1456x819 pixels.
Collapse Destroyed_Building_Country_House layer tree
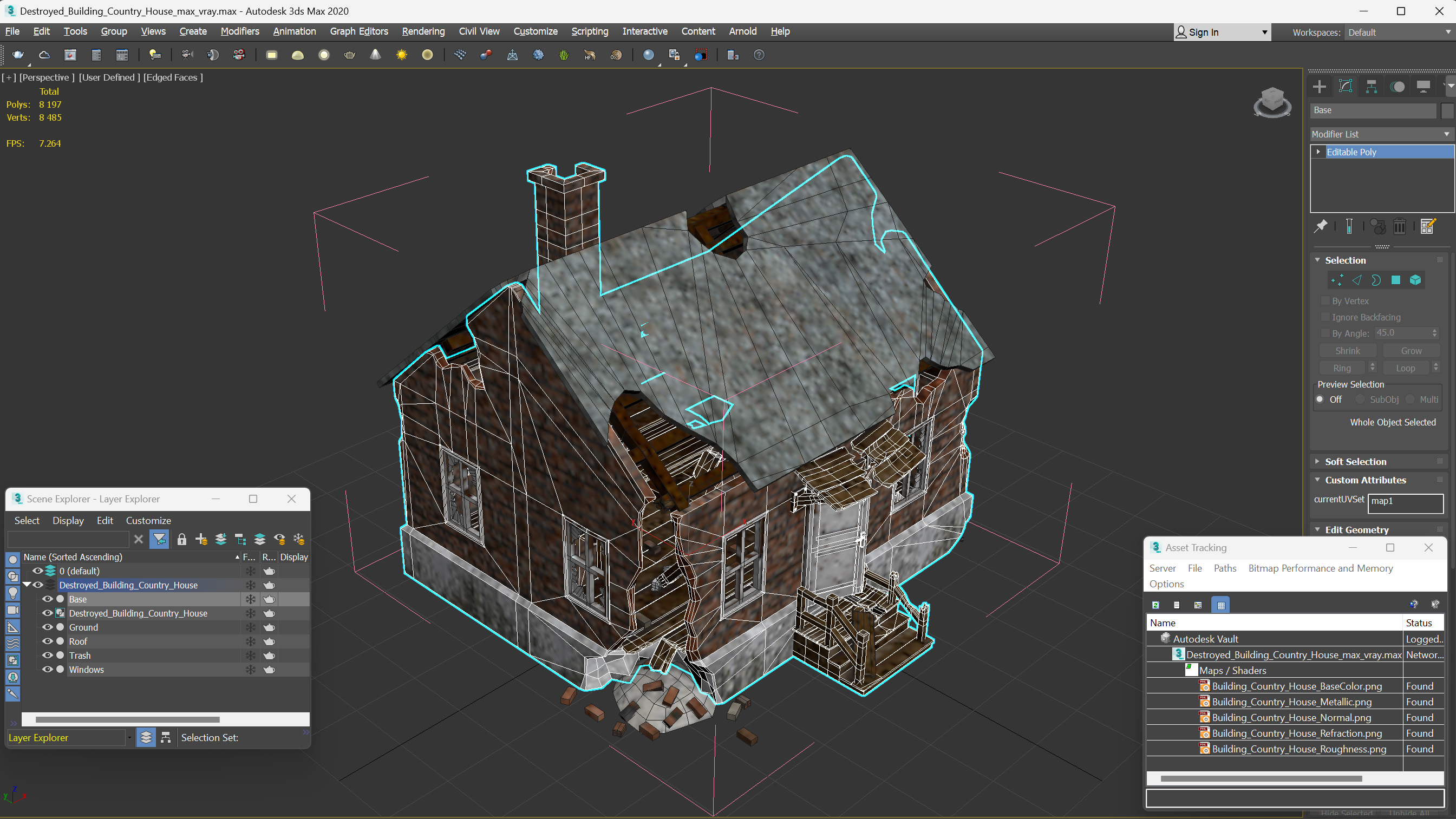pos(27,585)
